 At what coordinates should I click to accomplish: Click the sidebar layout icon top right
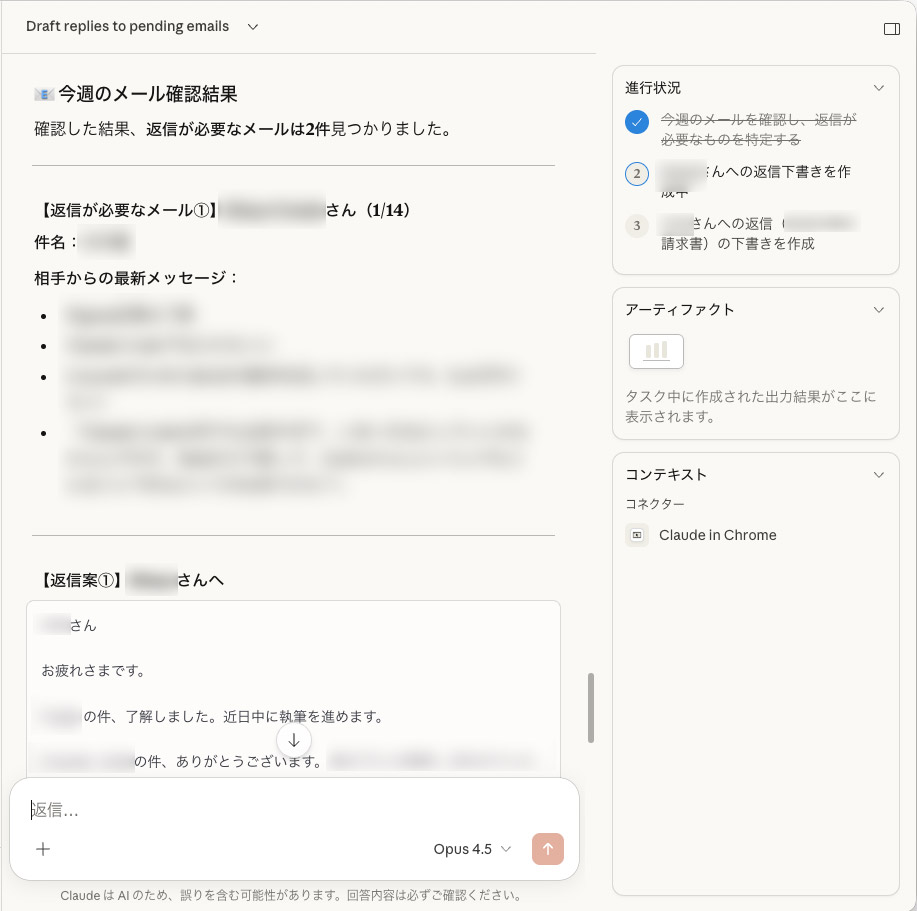891,28
